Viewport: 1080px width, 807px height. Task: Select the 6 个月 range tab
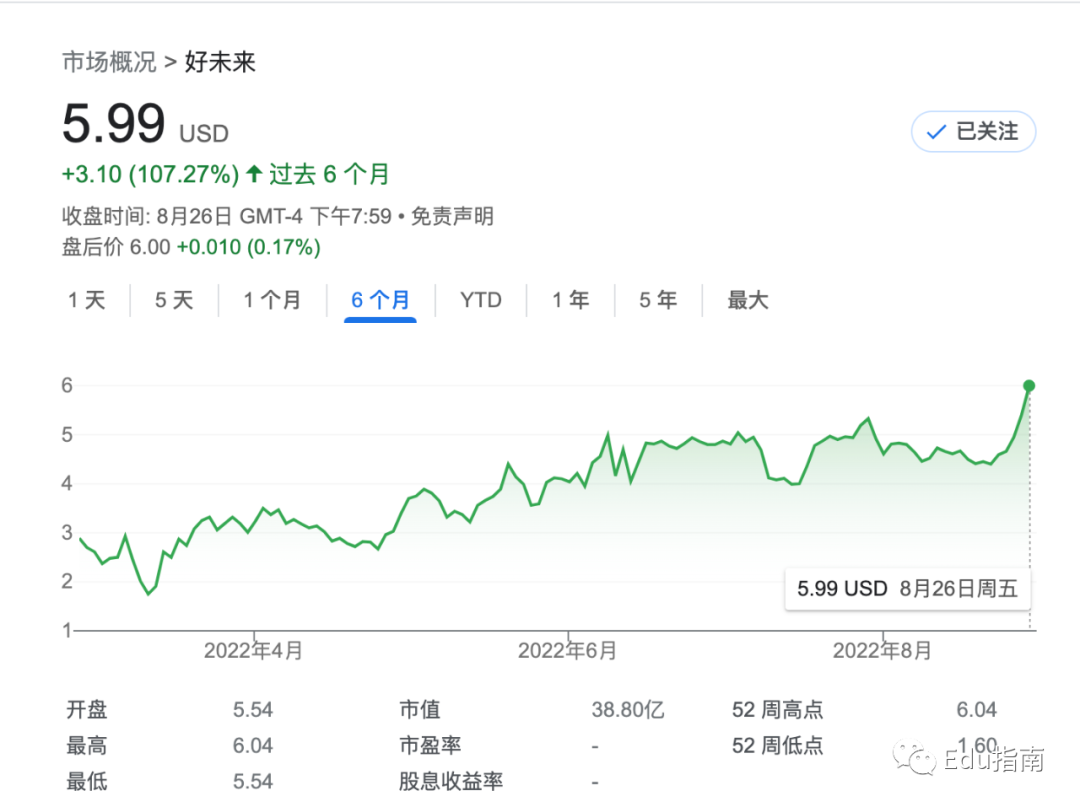point(380,300)
